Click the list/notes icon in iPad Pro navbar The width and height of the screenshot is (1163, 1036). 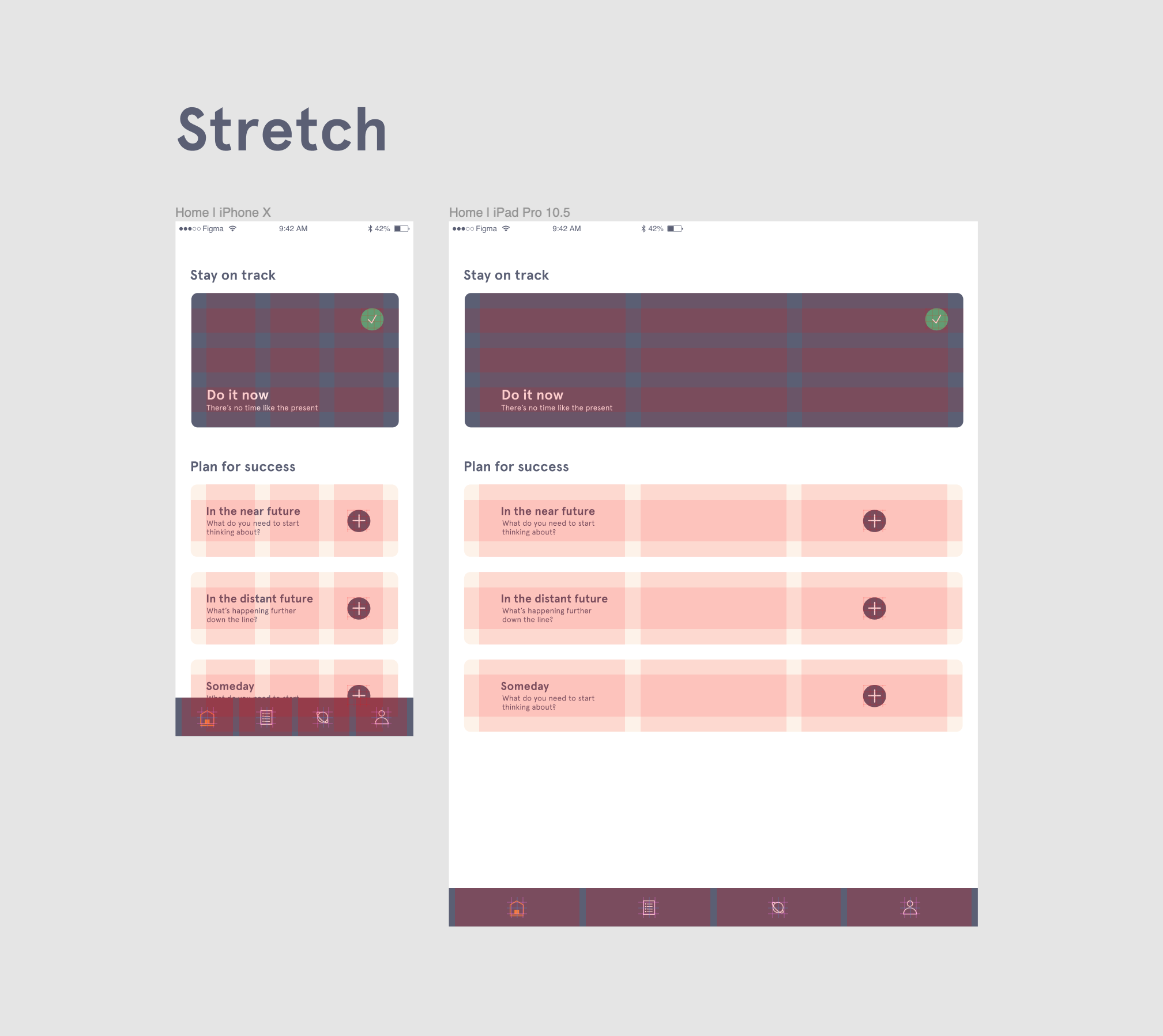coord(649,905)
